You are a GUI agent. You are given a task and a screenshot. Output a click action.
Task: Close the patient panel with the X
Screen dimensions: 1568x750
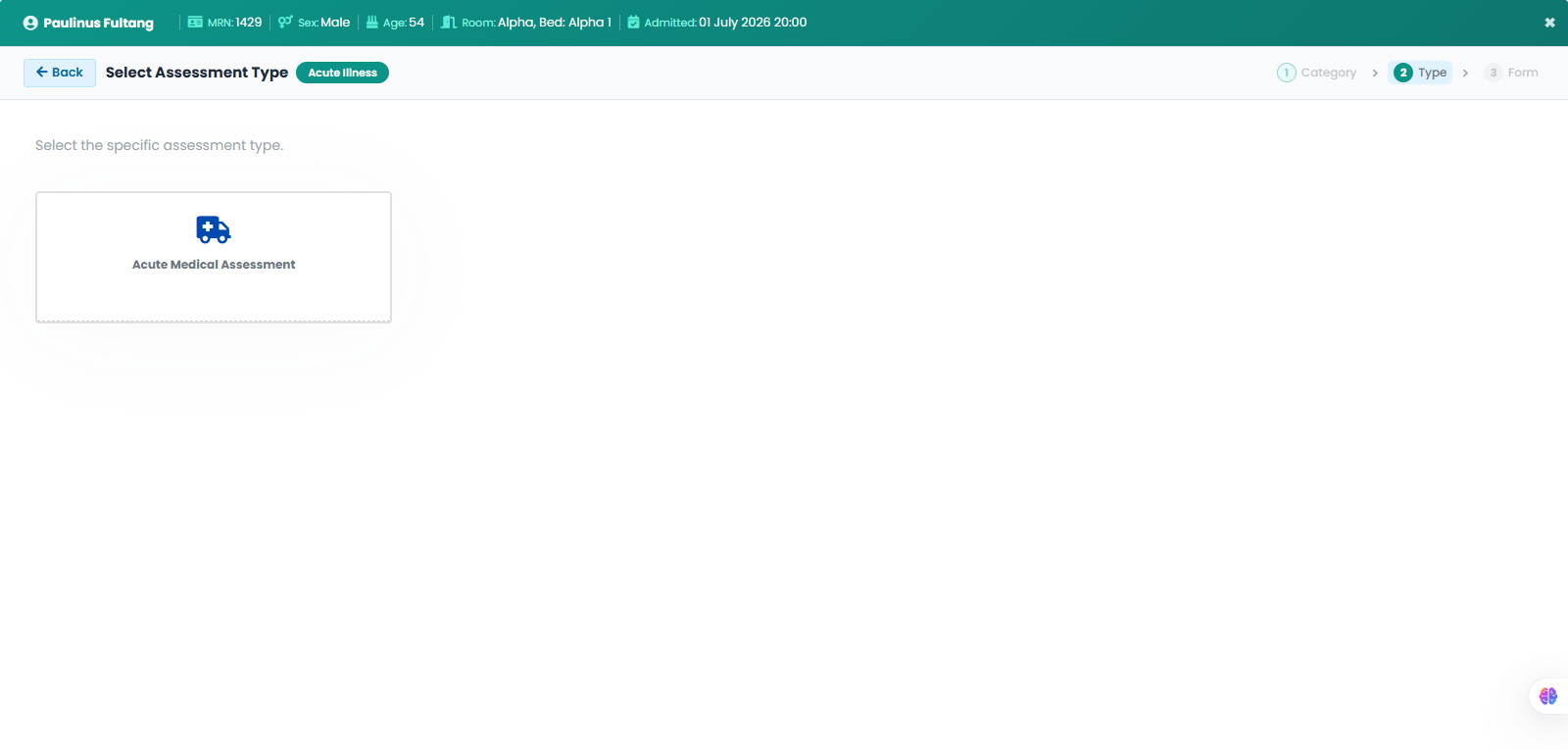click(1549, 23)
